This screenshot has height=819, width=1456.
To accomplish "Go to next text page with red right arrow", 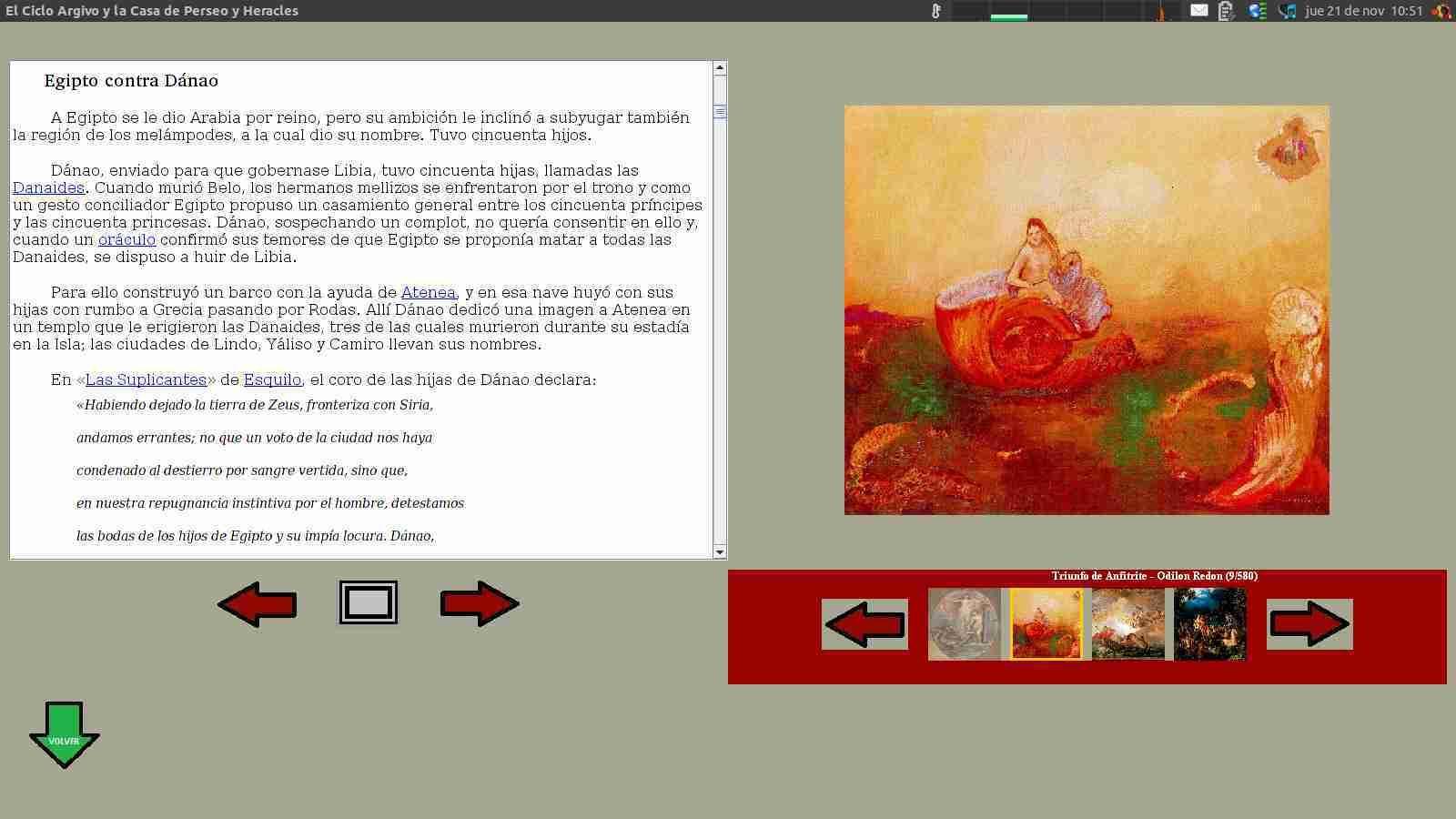I will click(x=480, y=603).
